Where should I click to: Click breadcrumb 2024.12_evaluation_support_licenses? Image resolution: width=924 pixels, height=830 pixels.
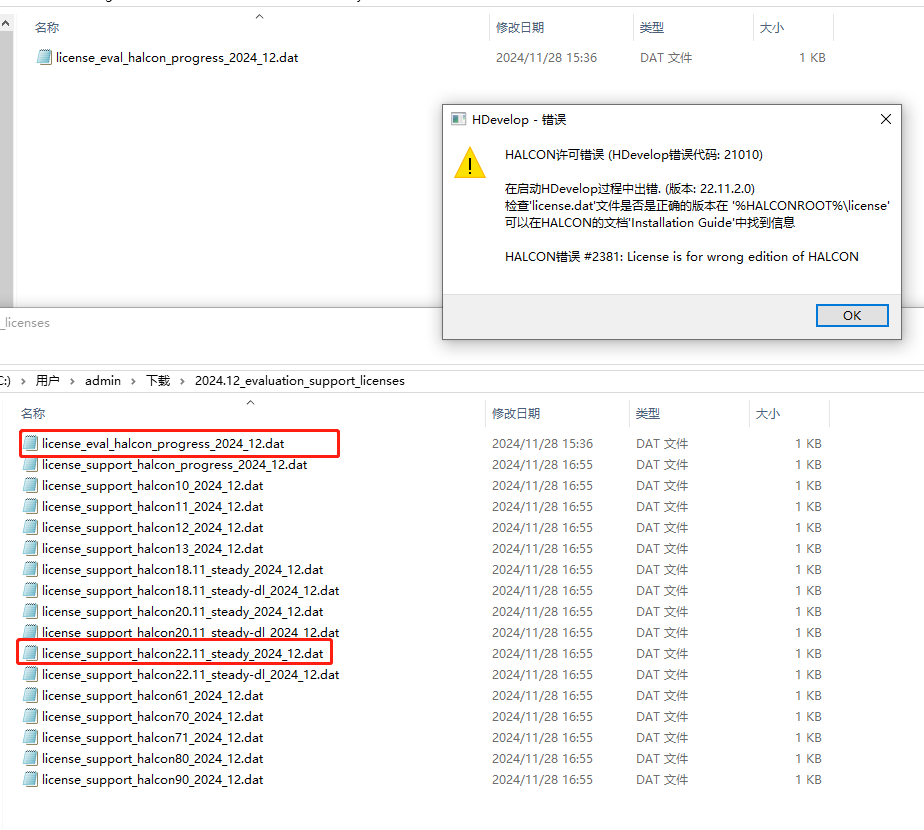300,381
